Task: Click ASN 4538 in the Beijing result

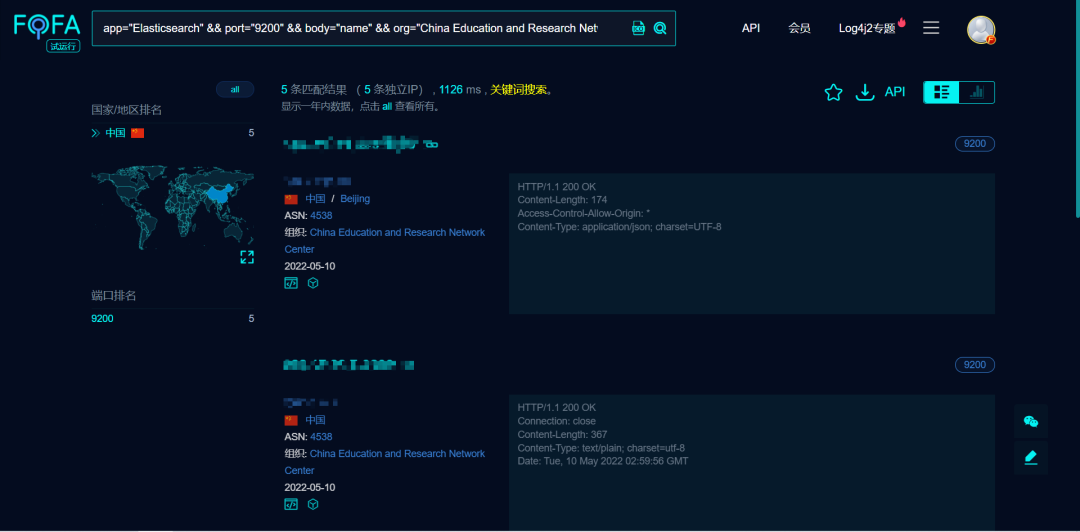Action: (x=321, y=216)
